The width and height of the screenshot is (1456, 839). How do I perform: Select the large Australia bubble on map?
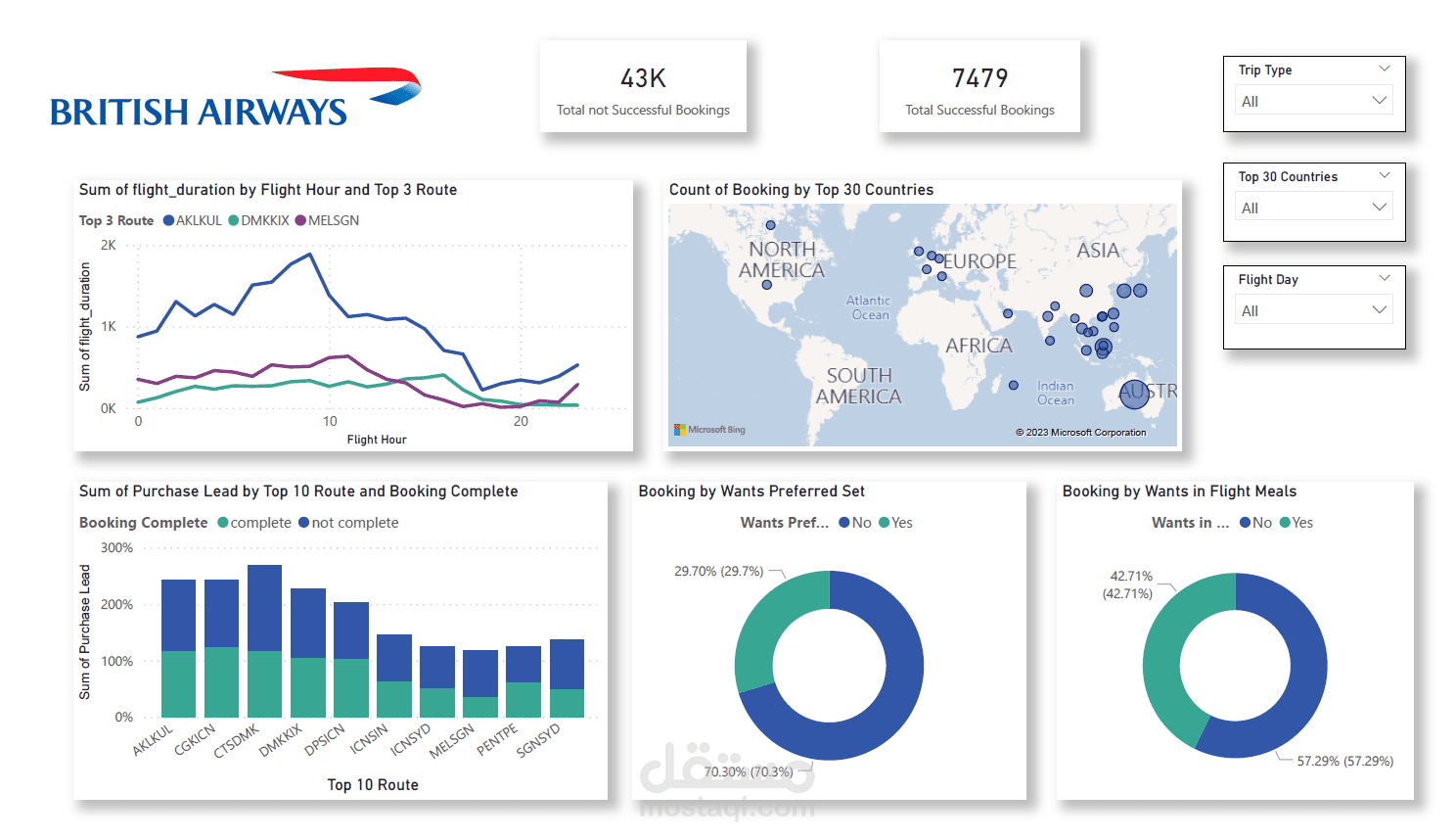[x=1134, y=394]
